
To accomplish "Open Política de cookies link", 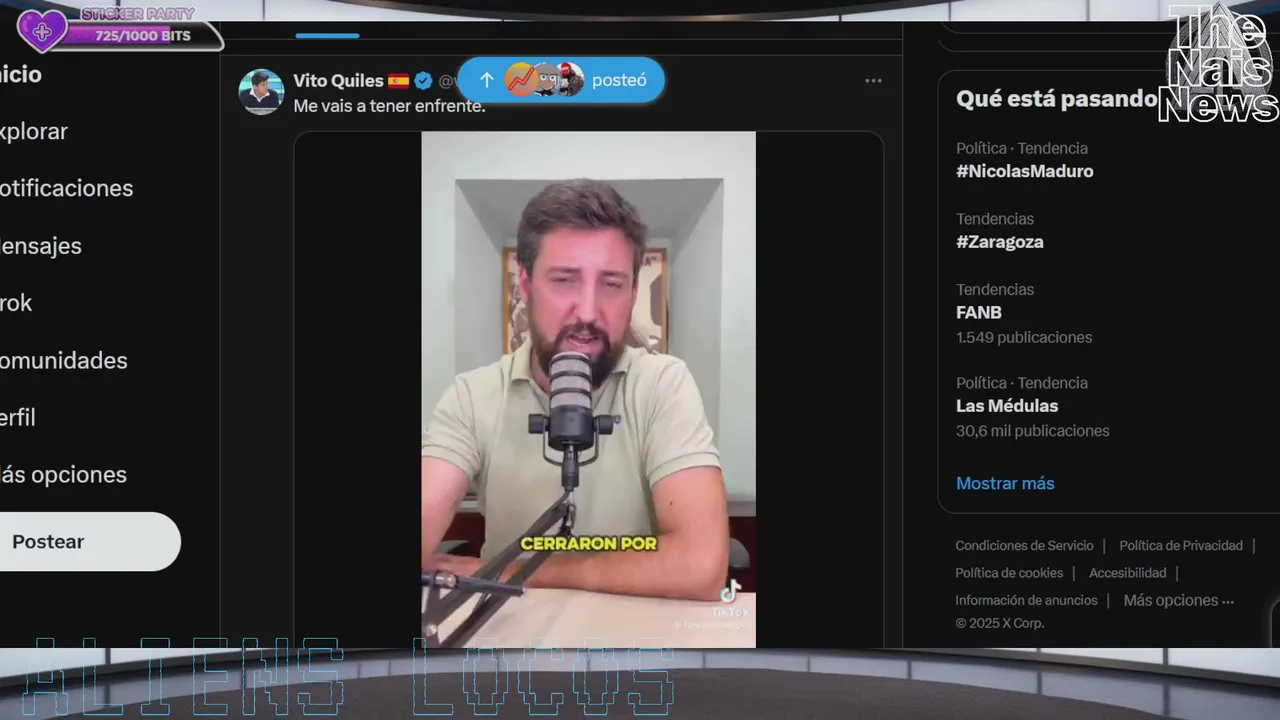I will pos(1009,573).
